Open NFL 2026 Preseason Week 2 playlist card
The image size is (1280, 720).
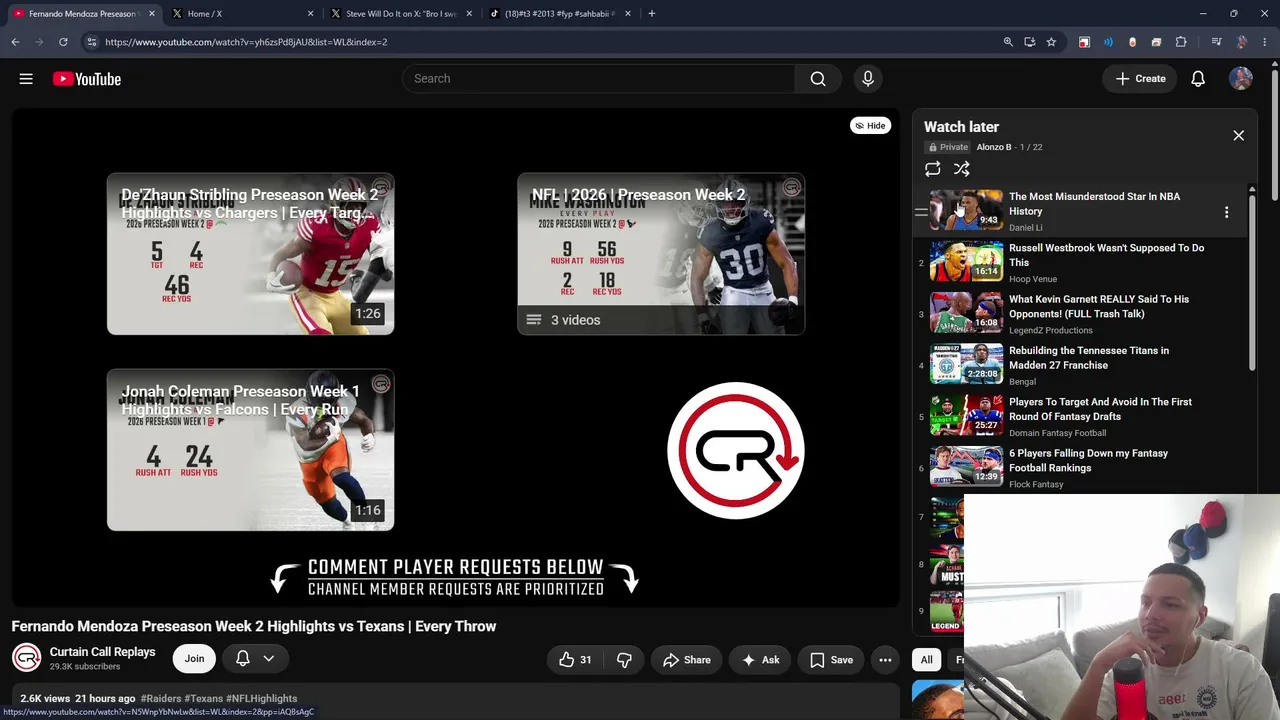[x=661, y=254]
